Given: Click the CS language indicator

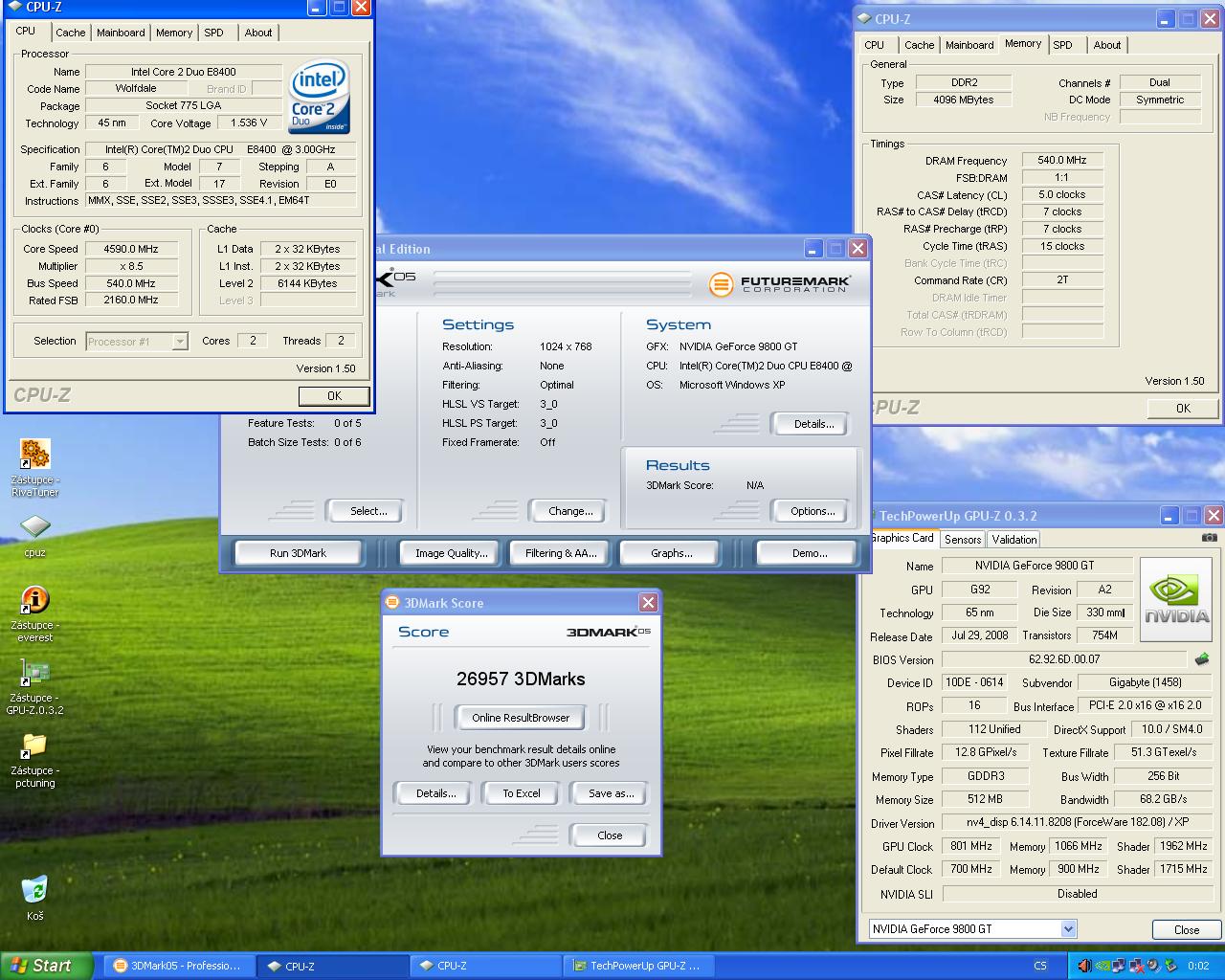Looking at the screenshot, I should 1040,966.
